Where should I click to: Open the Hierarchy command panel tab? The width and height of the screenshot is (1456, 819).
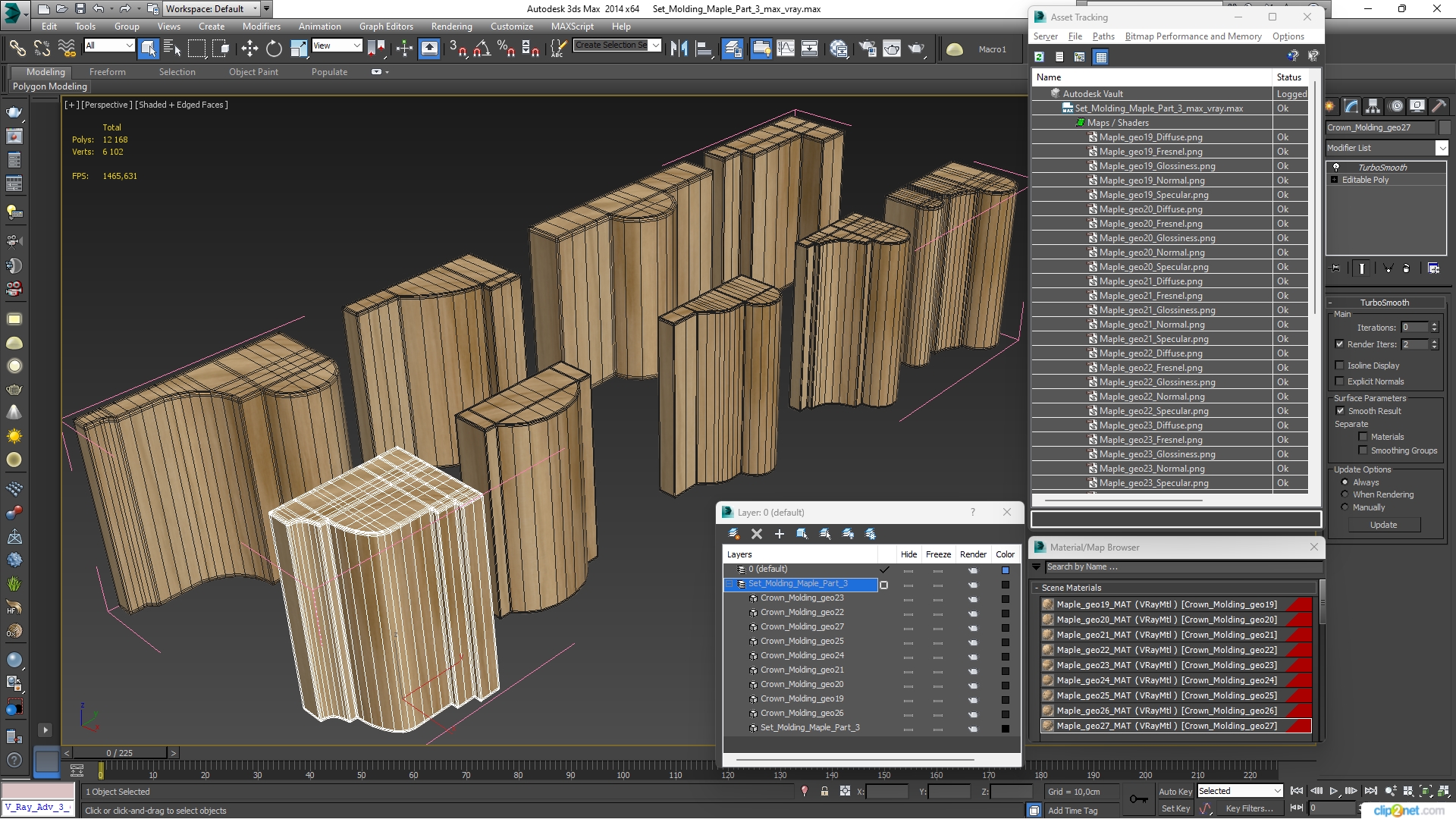(x=1373, y=106)
